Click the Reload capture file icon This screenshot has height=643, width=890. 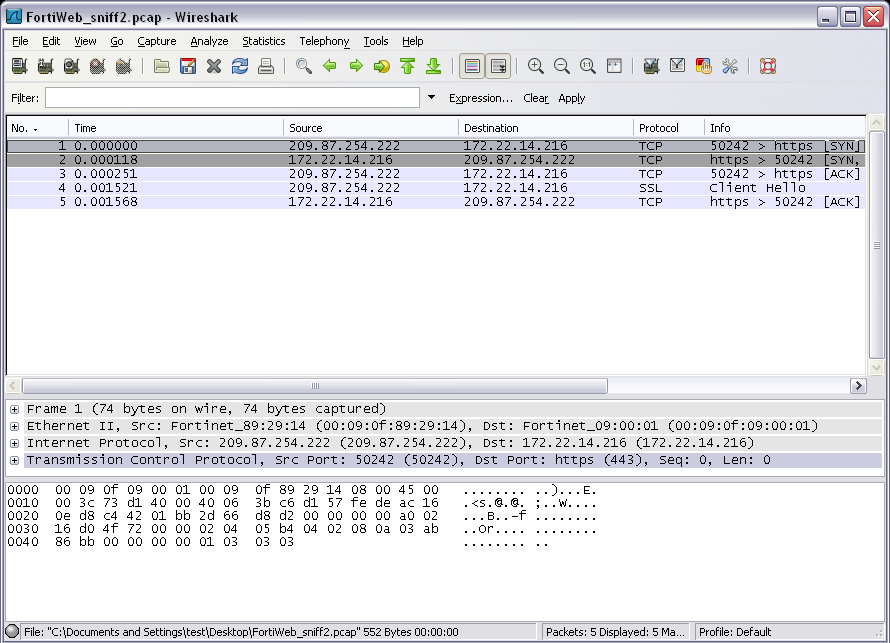tap(240, 67)
